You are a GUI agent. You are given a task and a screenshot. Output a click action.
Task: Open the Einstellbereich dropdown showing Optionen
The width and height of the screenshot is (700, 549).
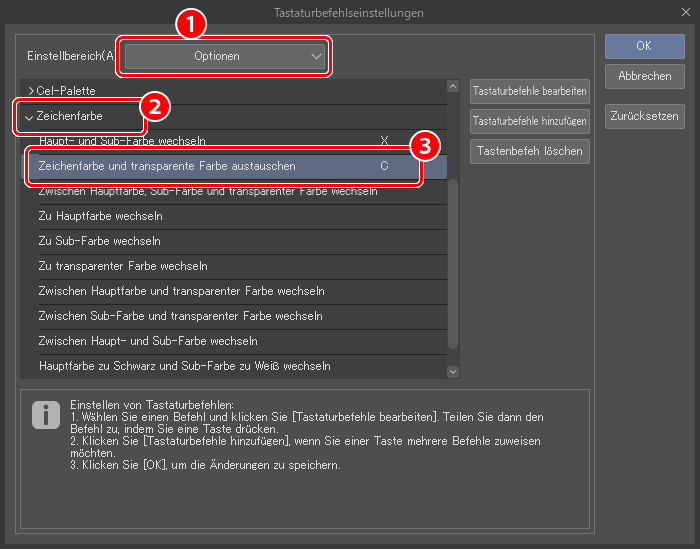point(225,57)
